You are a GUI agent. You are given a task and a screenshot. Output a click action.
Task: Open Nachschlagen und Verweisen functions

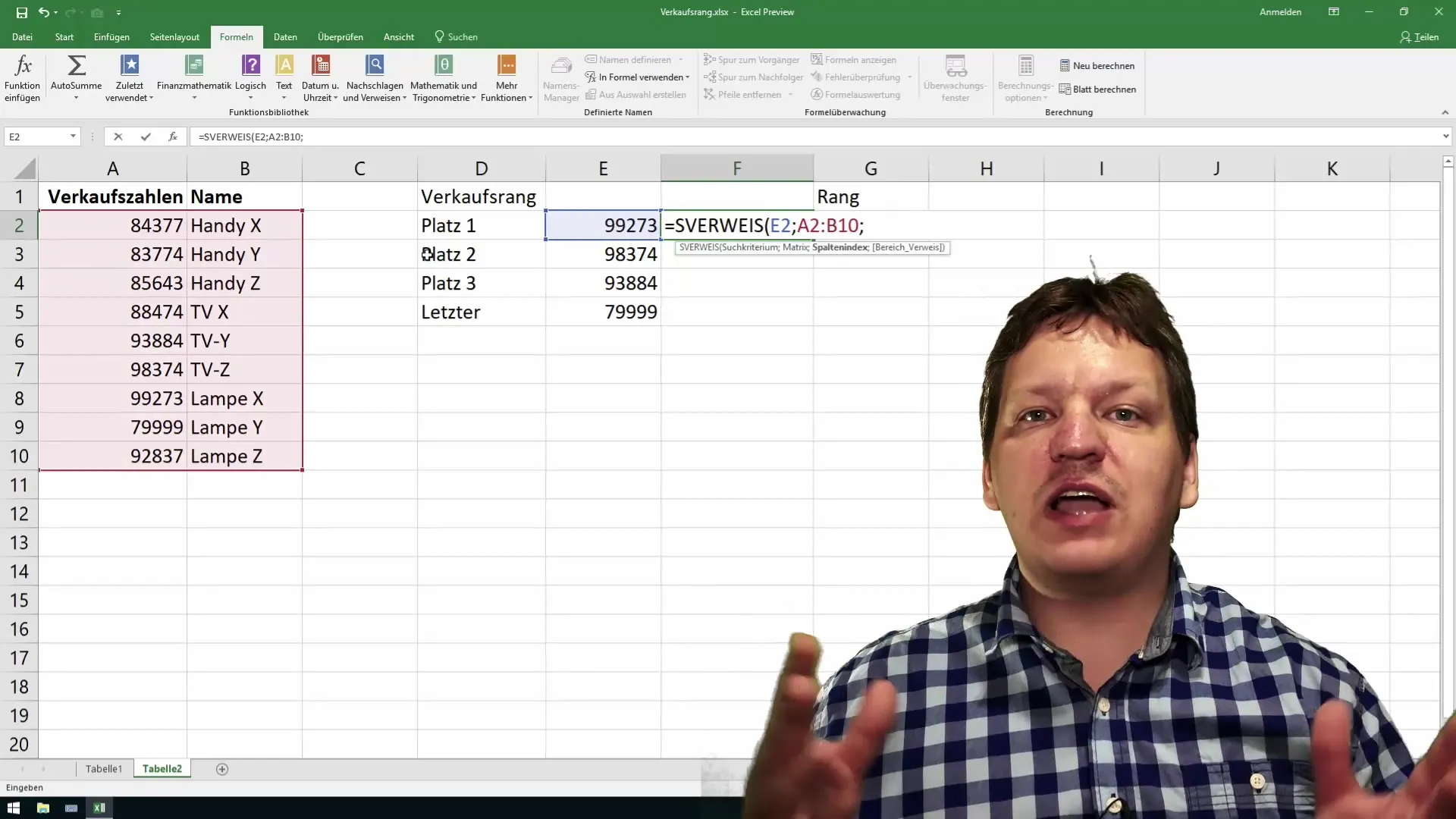375,77
